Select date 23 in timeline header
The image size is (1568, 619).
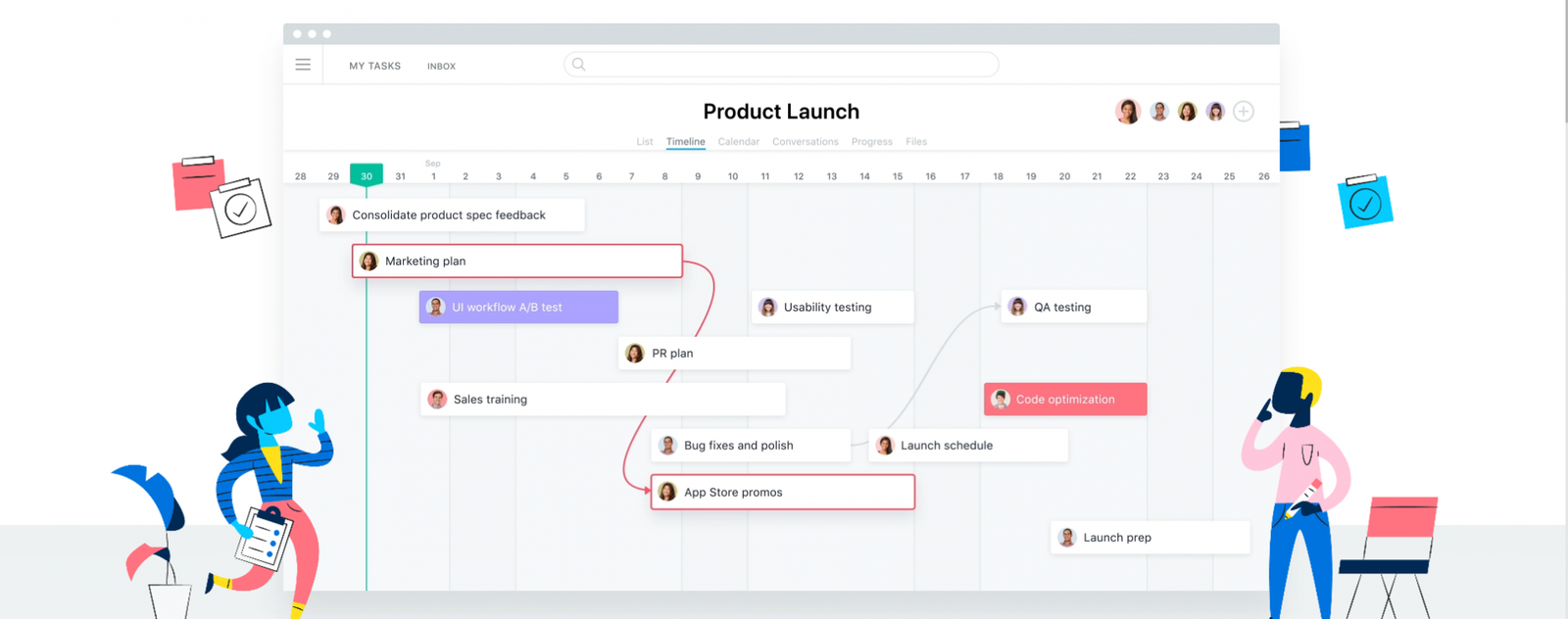[1163, 176]
